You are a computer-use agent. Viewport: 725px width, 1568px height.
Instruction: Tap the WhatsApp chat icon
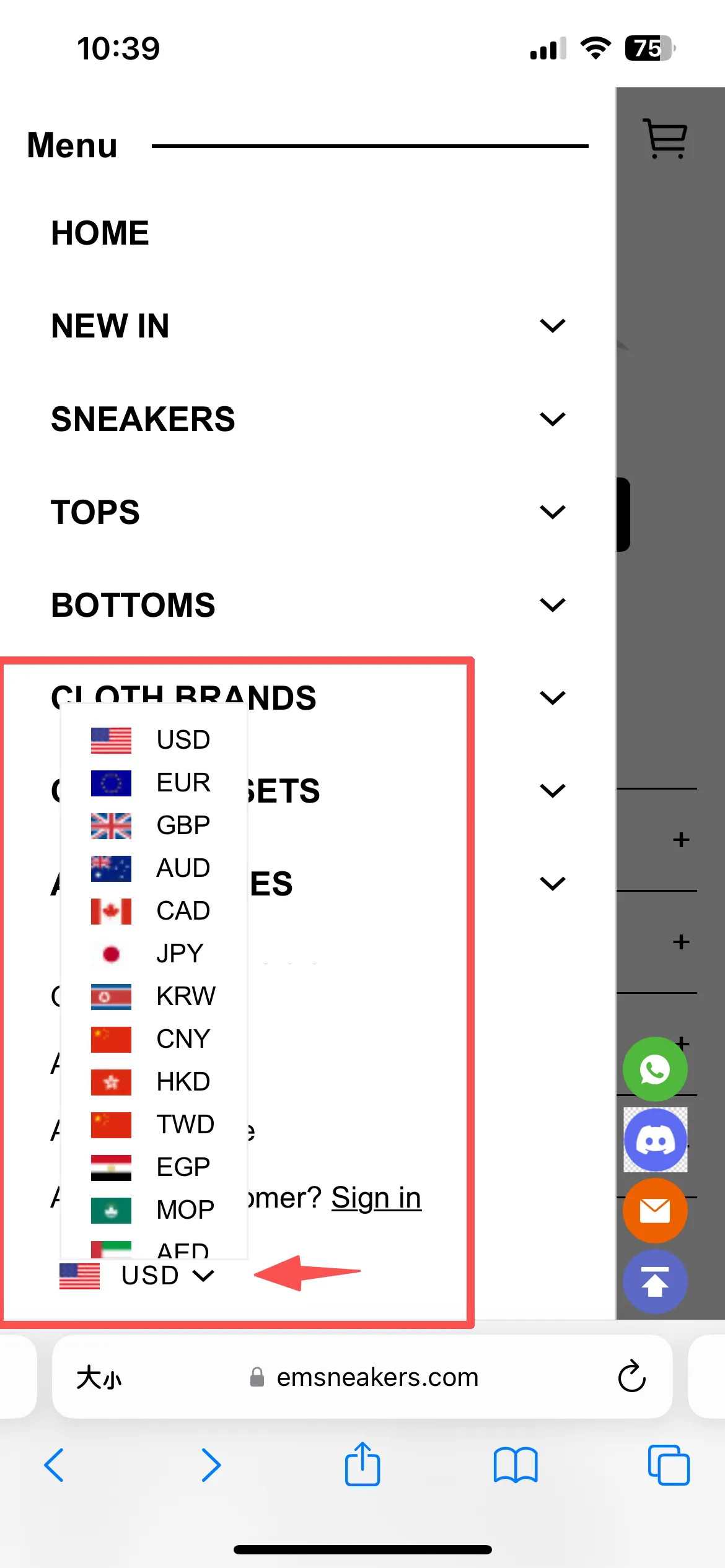[654, 1069]
